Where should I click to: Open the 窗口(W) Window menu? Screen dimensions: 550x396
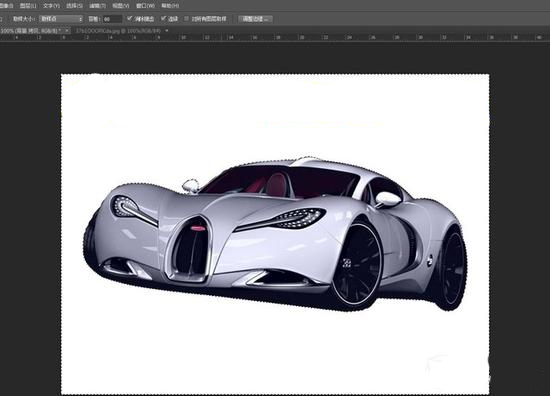145,6
